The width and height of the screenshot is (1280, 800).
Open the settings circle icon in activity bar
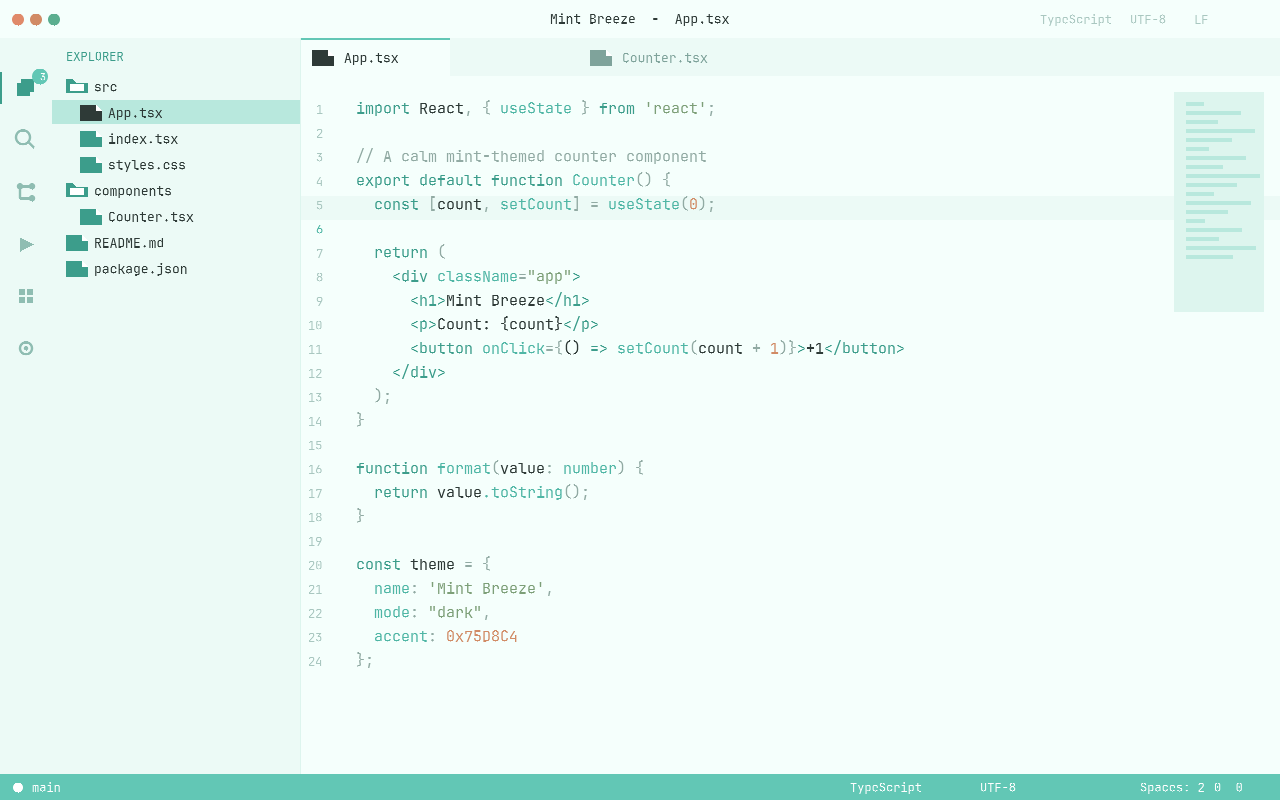click(26, 348)
